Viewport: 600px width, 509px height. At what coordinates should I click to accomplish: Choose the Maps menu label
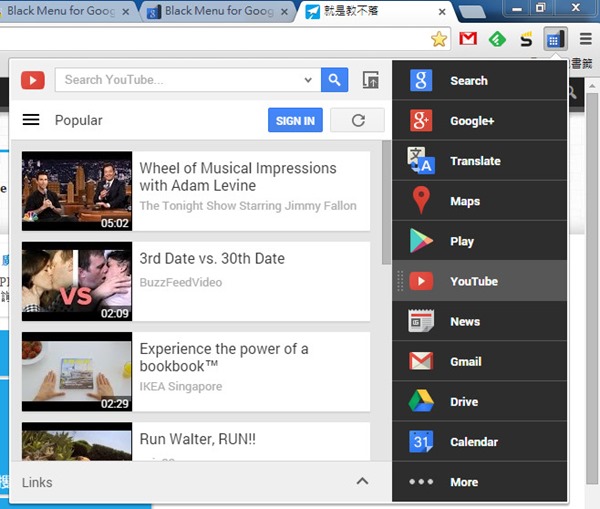tap(465, 201)
